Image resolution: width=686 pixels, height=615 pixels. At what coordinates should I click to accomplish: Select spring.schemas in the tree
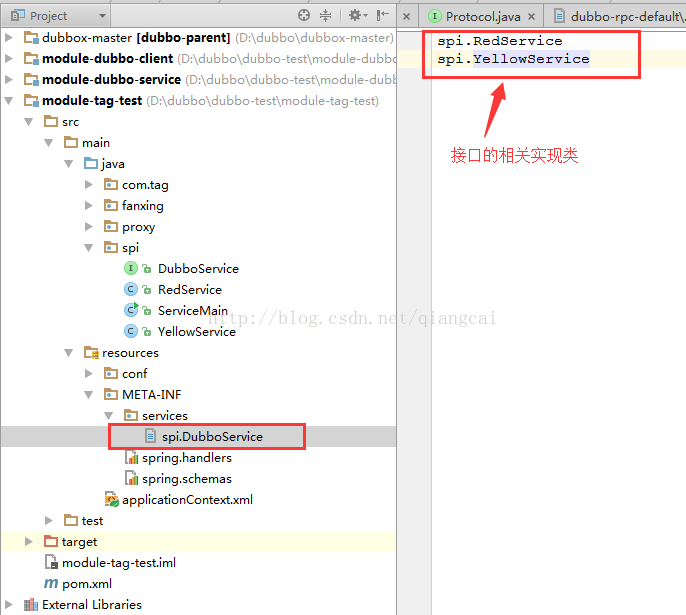pyautogui.click(x=187, y=479)
